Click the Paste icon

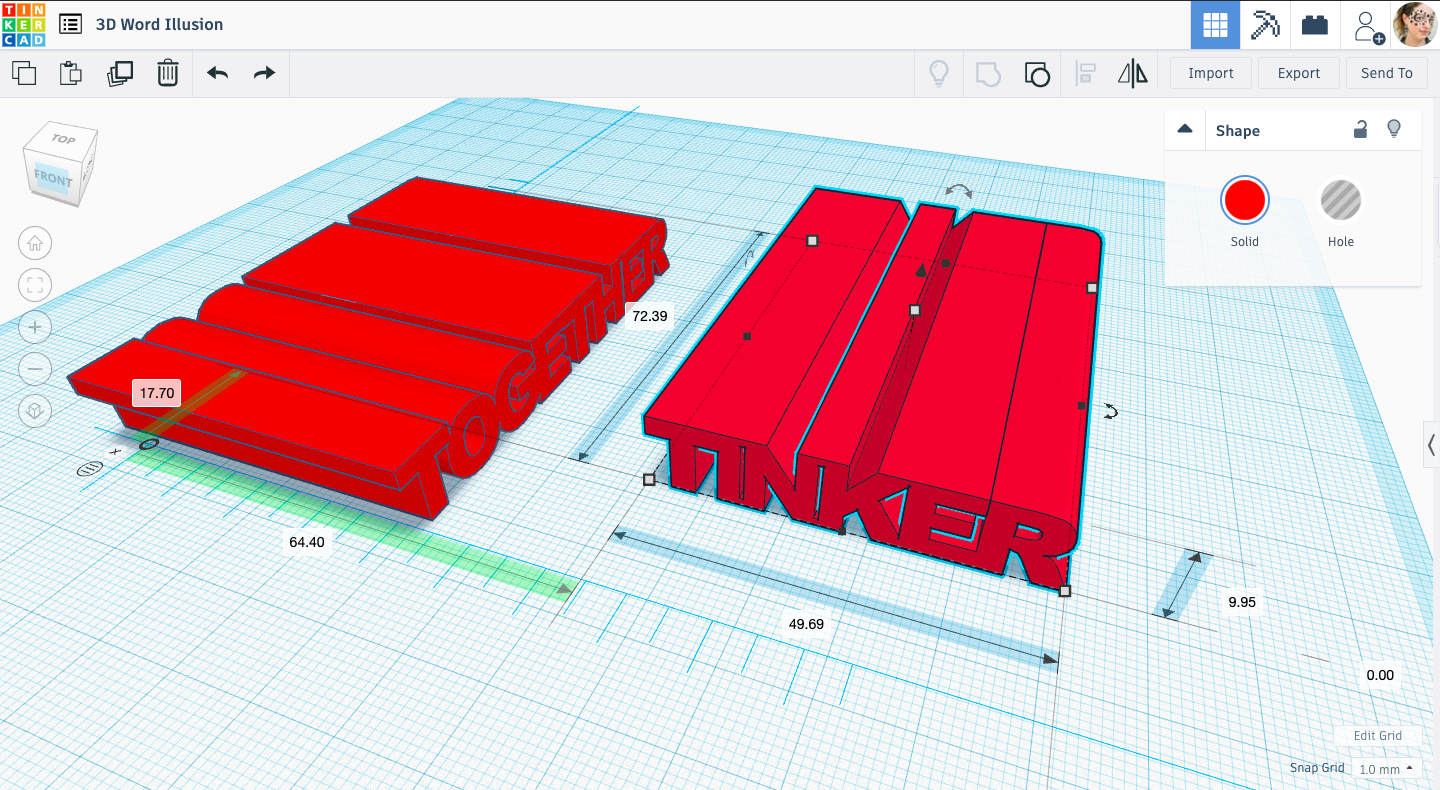point(70,73)
